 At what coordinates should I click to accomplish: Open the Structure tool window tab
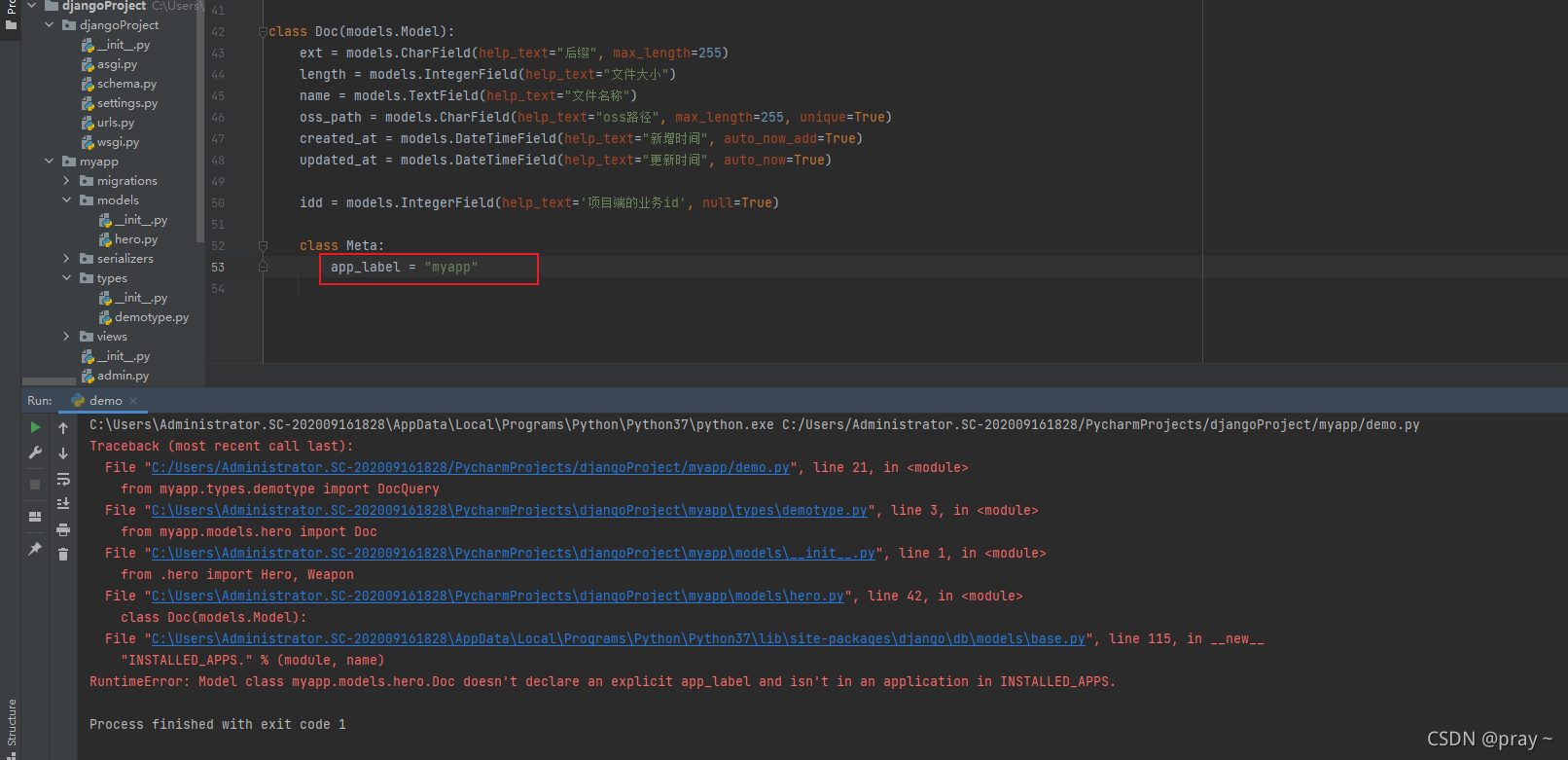(12, 722)
